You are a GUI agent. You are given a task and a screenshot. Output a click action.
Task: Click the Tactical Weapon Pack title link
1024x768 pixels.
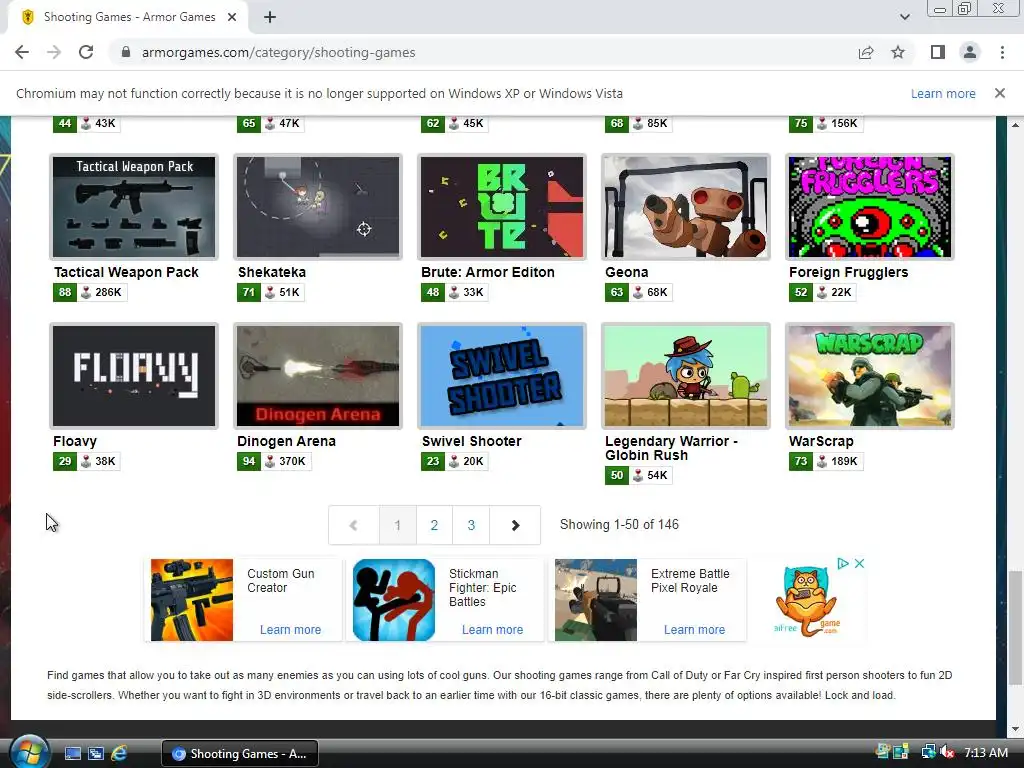[126, 272]
